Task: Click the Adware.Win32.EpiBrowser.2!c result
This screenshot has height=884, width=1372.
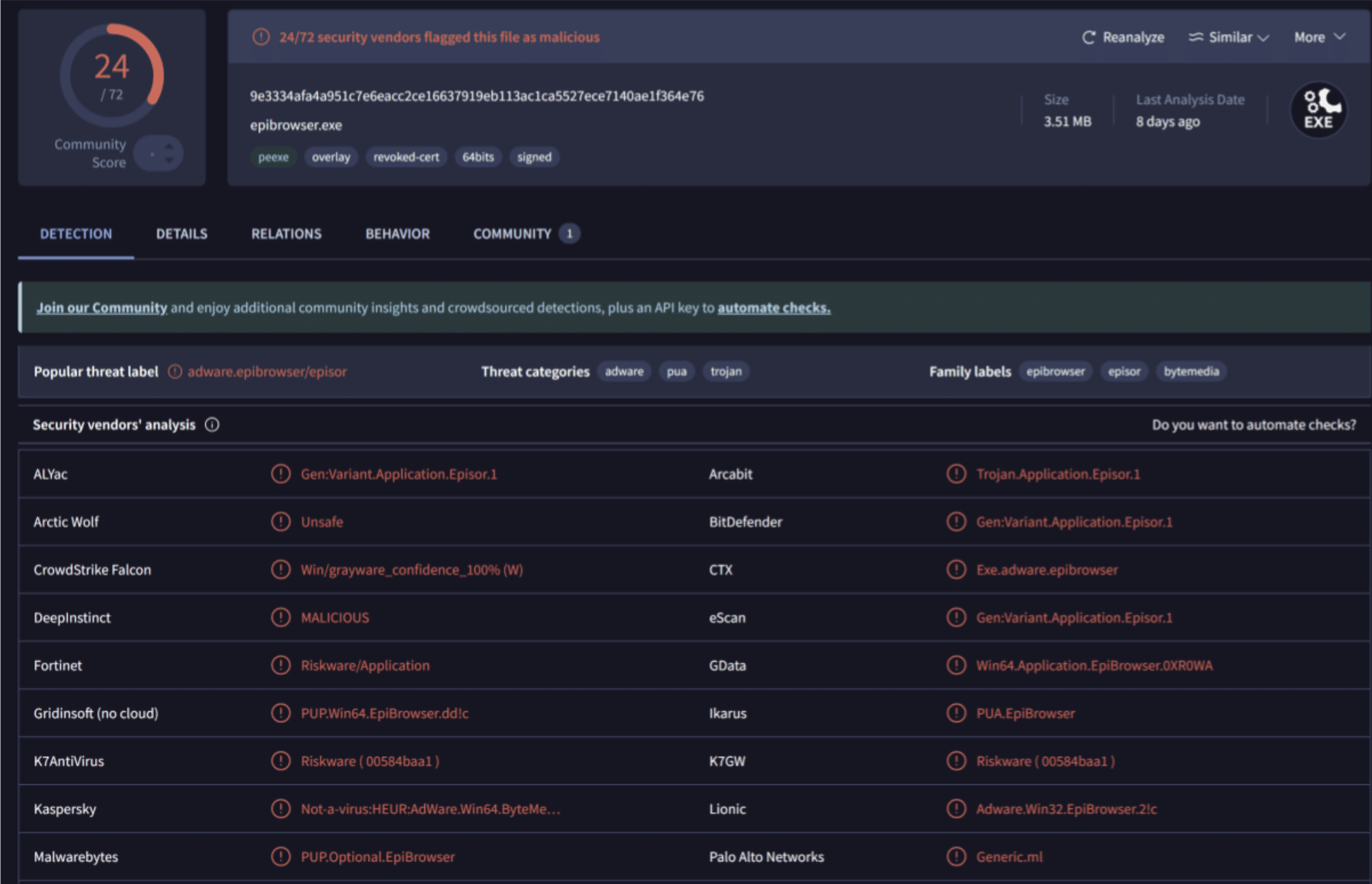Action: click(1066, 809)
